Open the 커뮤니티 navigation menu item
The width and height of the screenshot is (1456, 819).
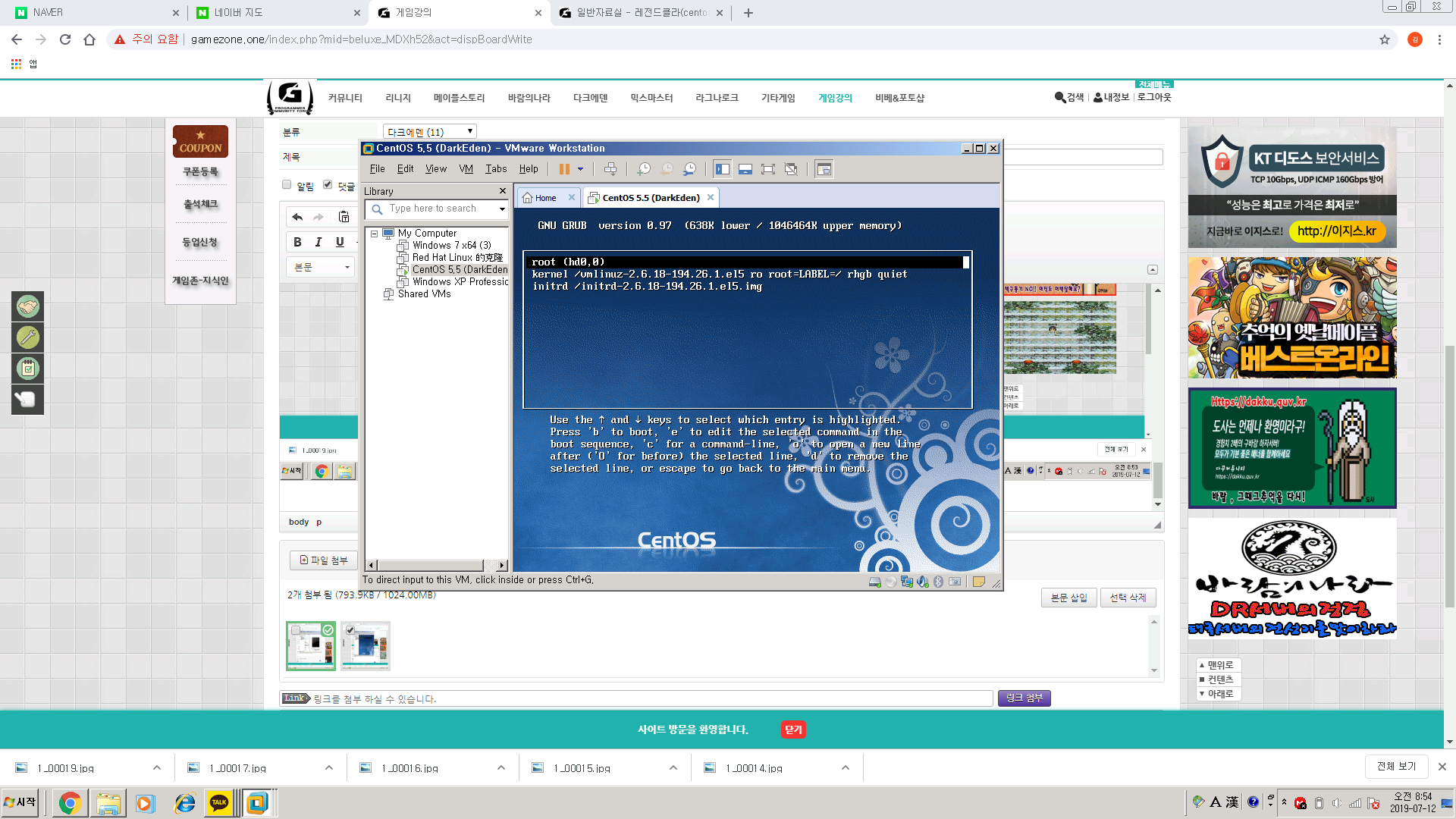[x=345, y=98]
